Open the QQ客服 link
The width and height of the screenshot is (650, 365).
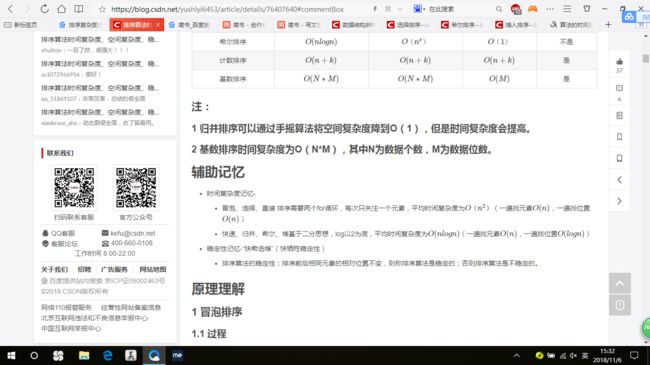[x=58, y=233]
